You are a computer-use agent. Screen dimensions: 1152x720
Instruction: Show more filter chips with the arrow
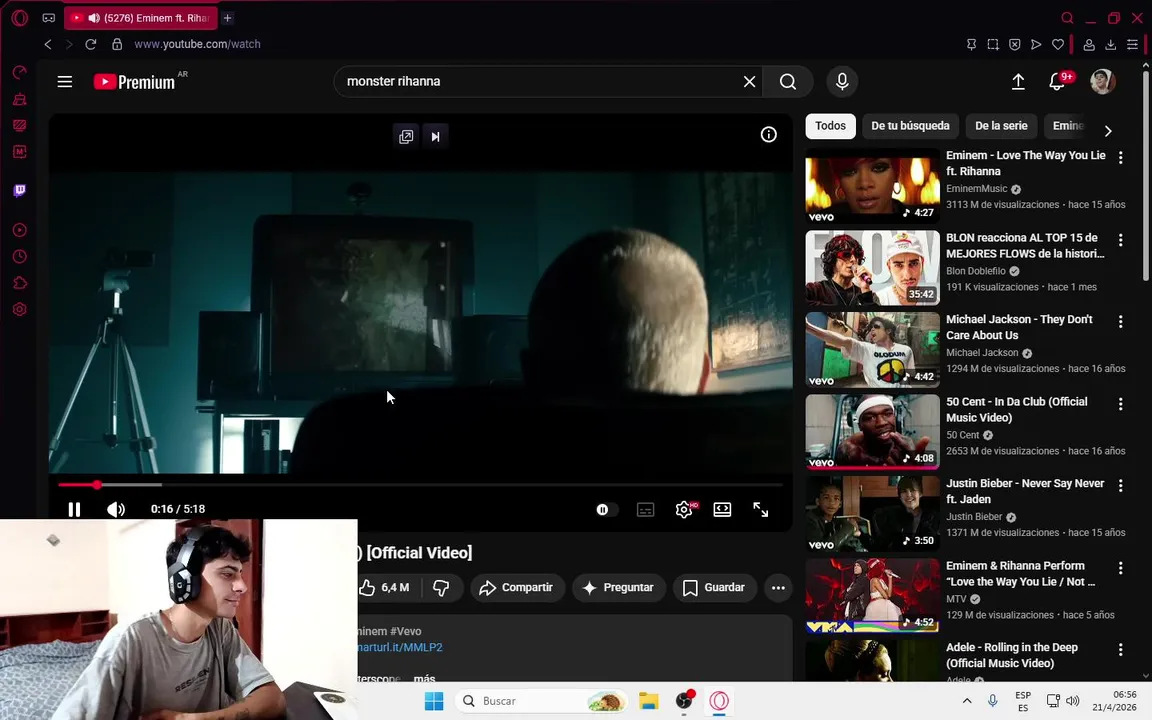pos(1108,131)
